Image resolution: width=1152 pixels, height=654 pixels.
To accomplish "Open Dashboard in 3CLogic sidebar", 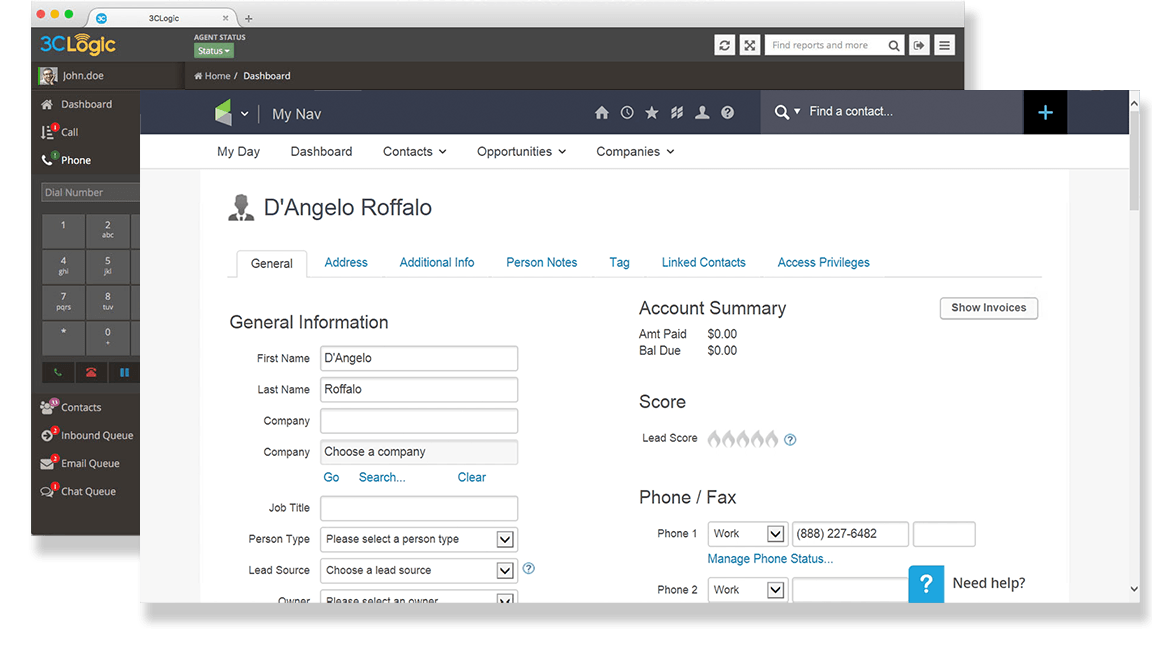I will coord(85,104).
